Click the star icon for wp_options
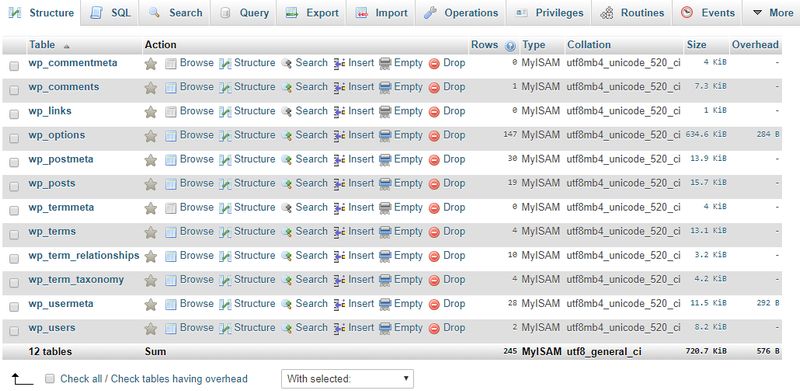Image resolution: width=800 pixels, height=391 pixels. [x=151, y=136]
